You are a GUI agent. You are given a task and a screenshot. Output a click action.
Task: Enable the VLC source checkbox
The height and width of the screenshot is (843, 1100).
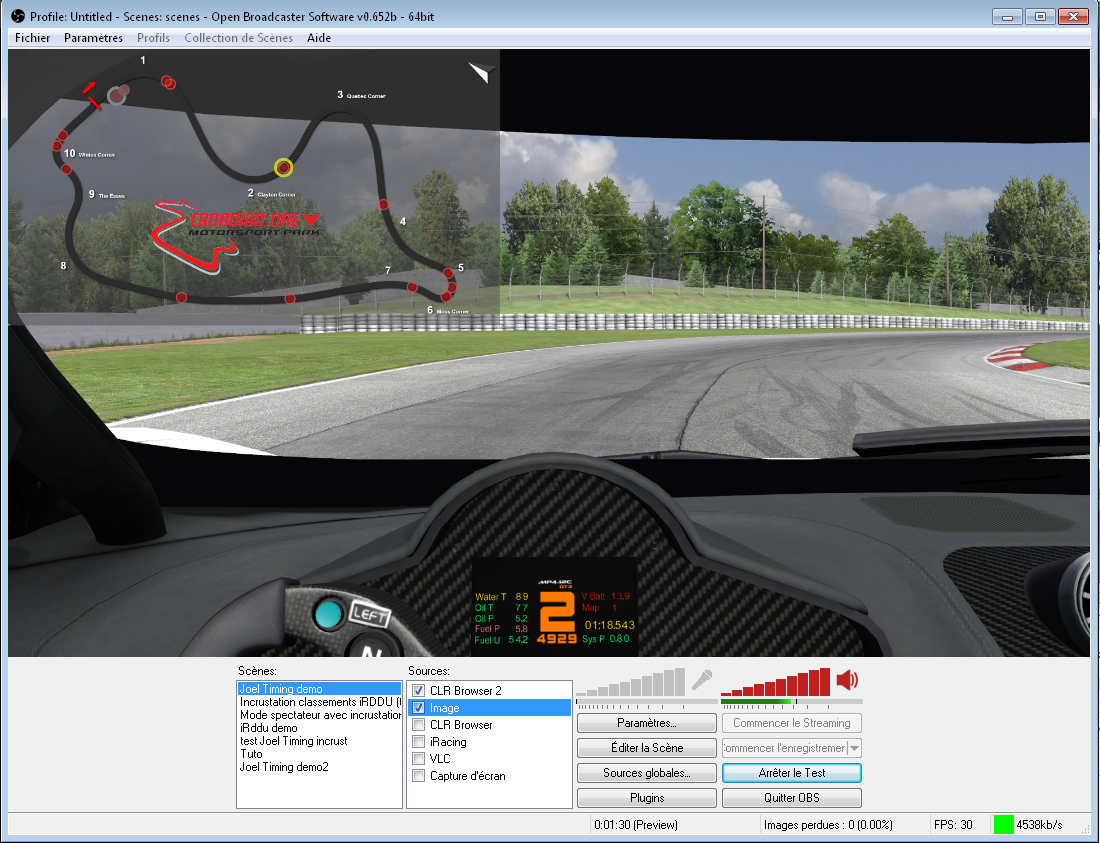[x=419, y=758]
